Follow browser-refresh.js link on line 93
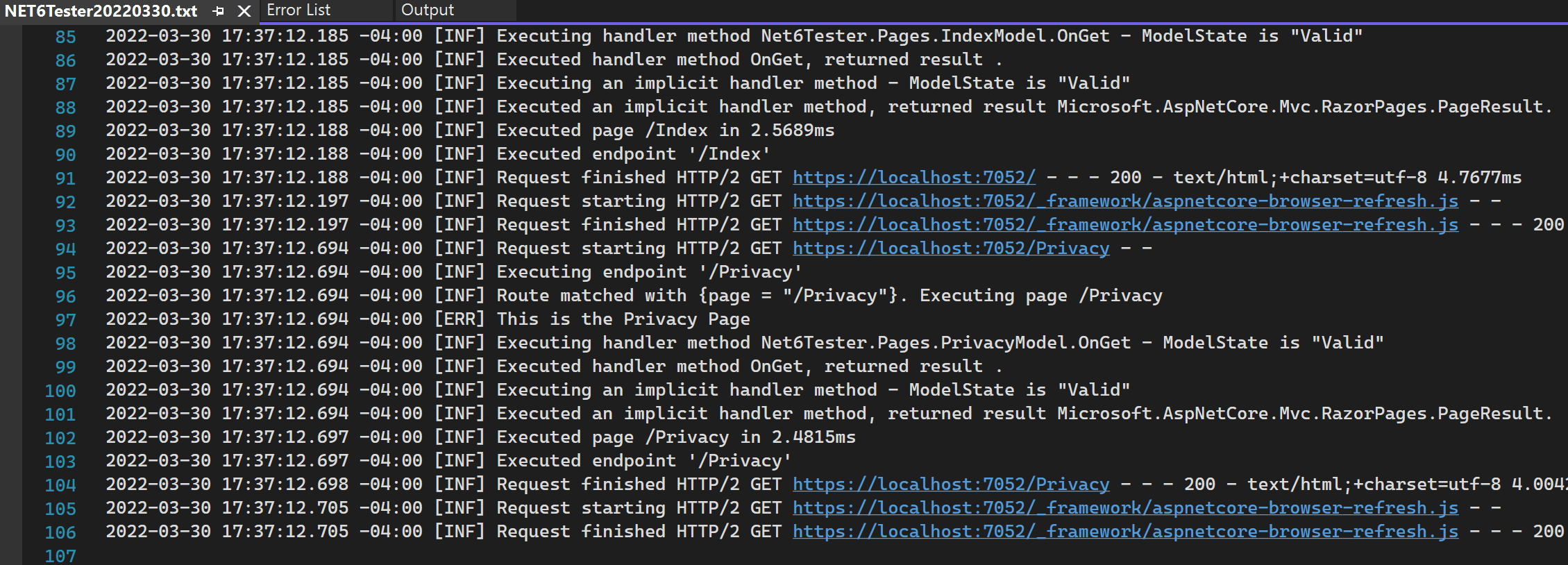The height and width of the screenshot is (565, 1568). click(x=1124, y=225)
